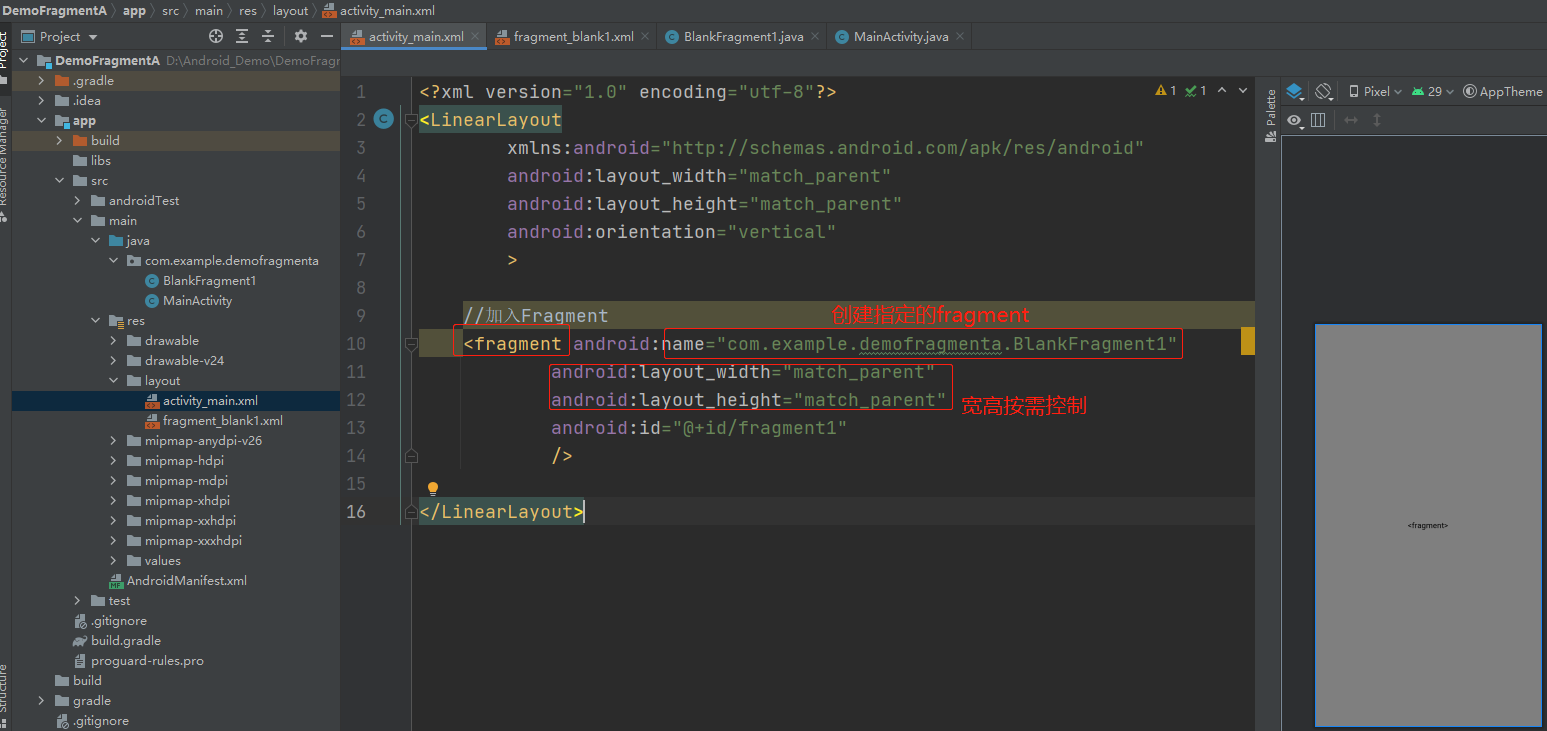Image resolution: width=1547 pixels, height=731 pixels.
Task: Click the Expand All icon in Project panel
Action: coord(242,36)
